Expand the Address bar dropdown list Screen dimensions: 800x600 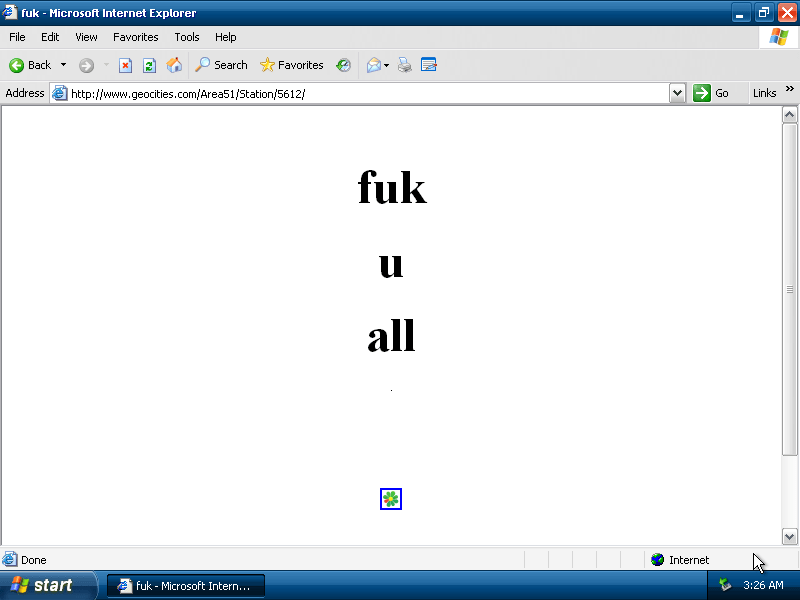click(677, 93)
